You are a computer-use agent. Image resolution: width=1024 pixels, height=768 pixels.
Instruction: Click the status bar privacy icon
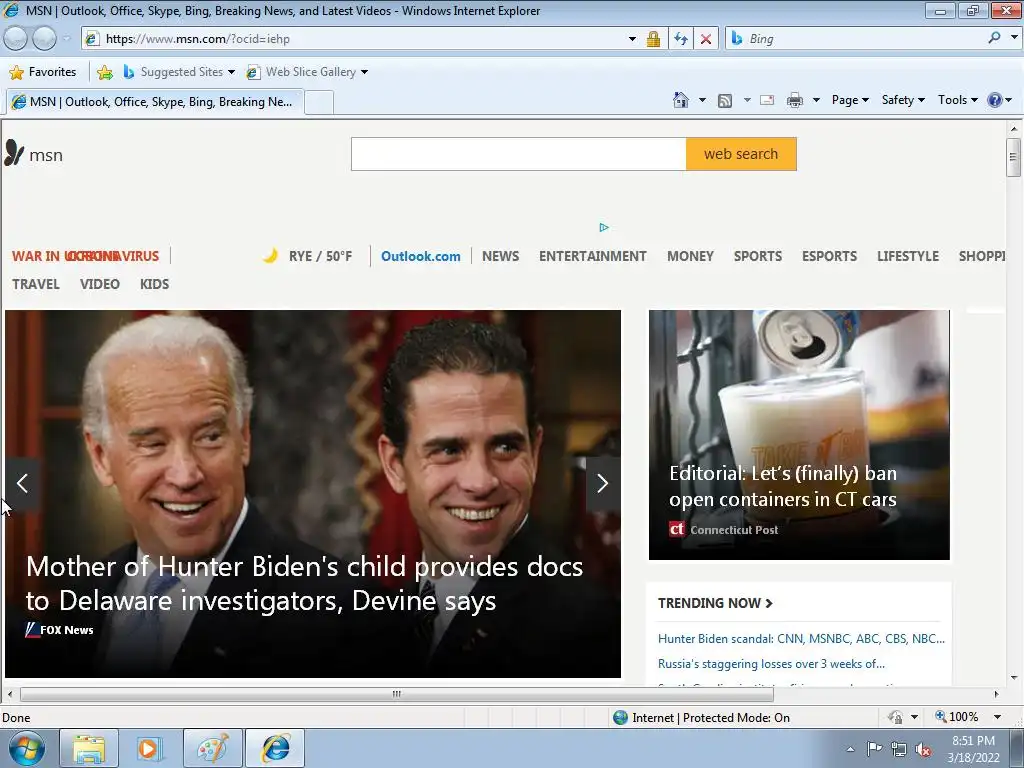click(x=895, y=717)
